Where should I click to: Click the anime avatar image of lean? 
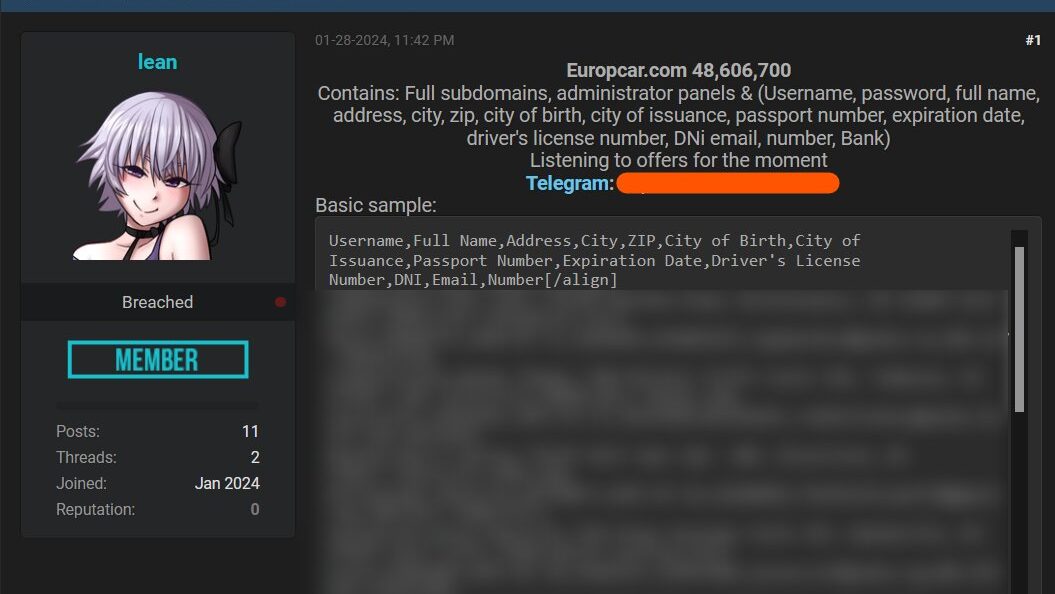[159, 176]
